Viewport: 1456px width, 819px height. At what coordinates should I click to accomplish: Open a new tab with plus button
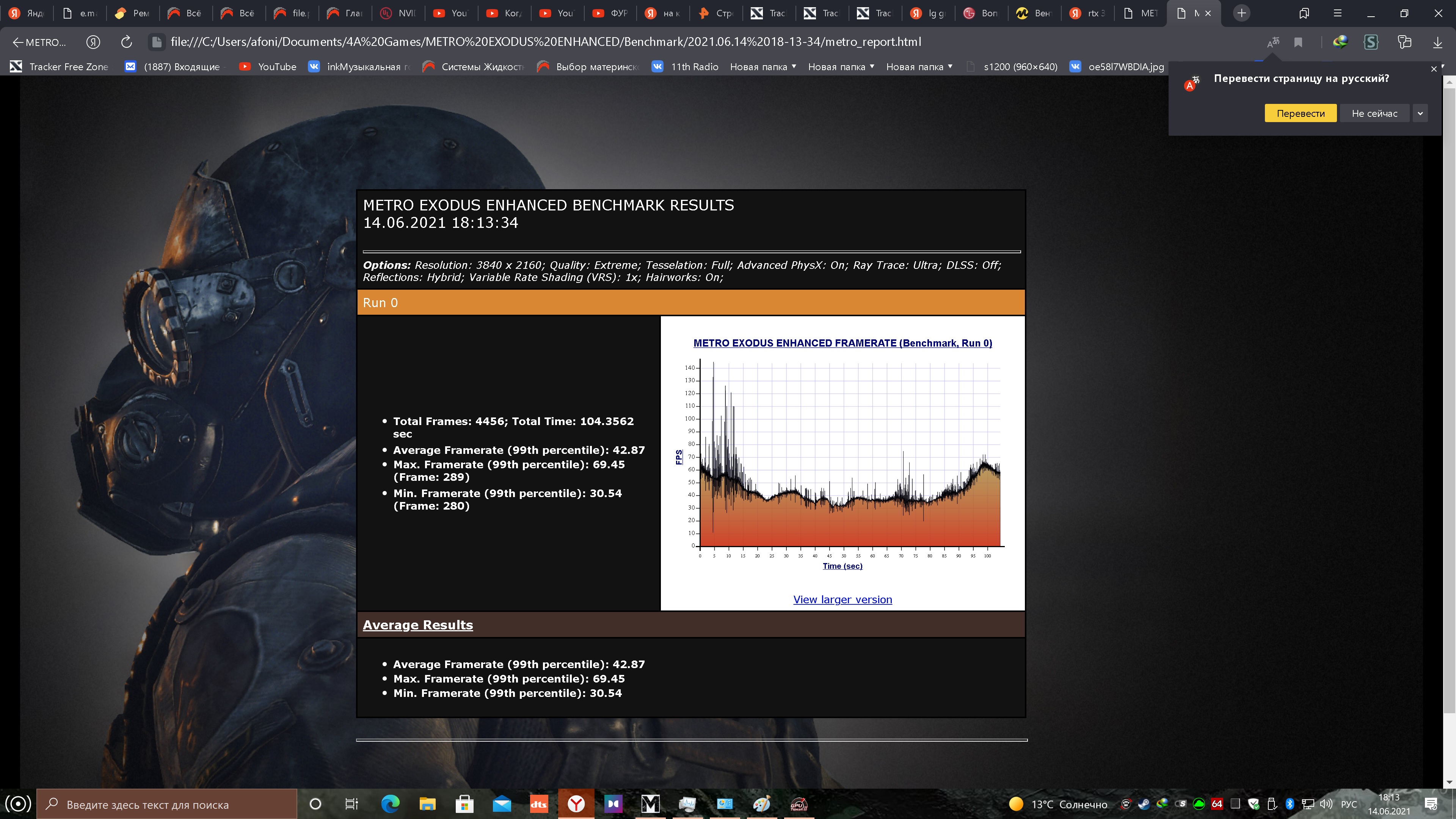click(1241, 13)
